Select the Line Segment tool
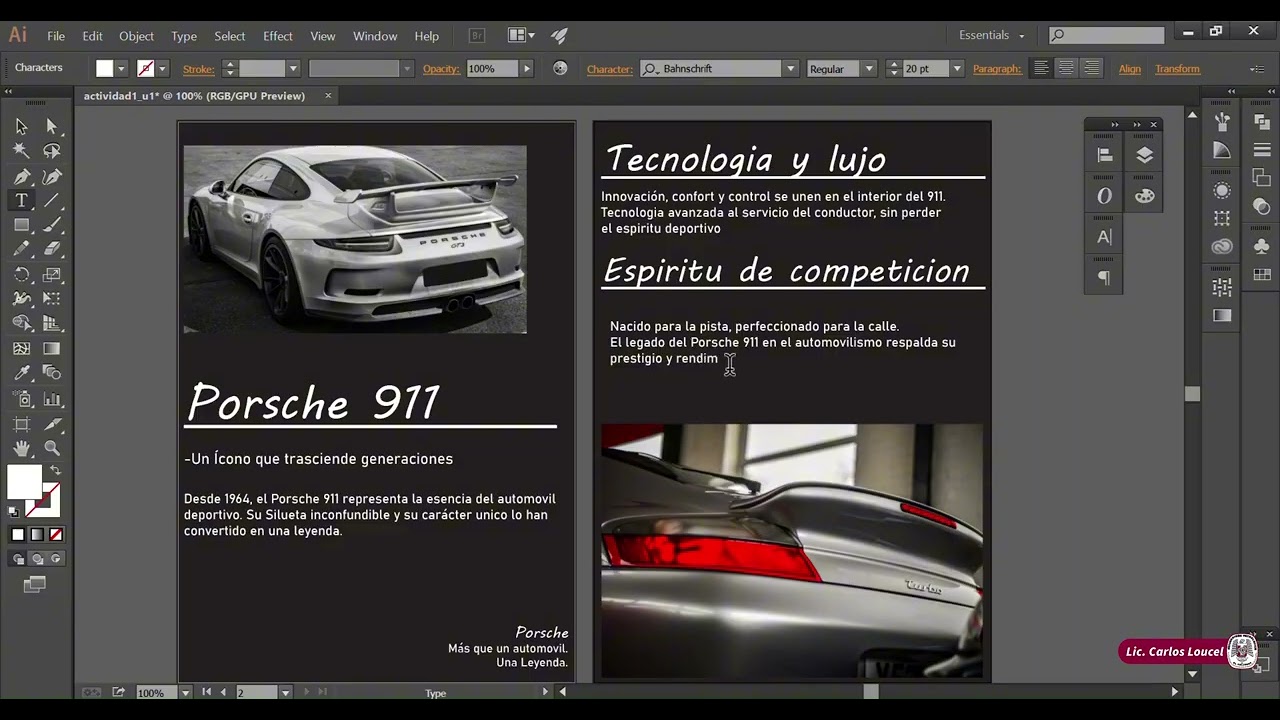 point(52,201)
